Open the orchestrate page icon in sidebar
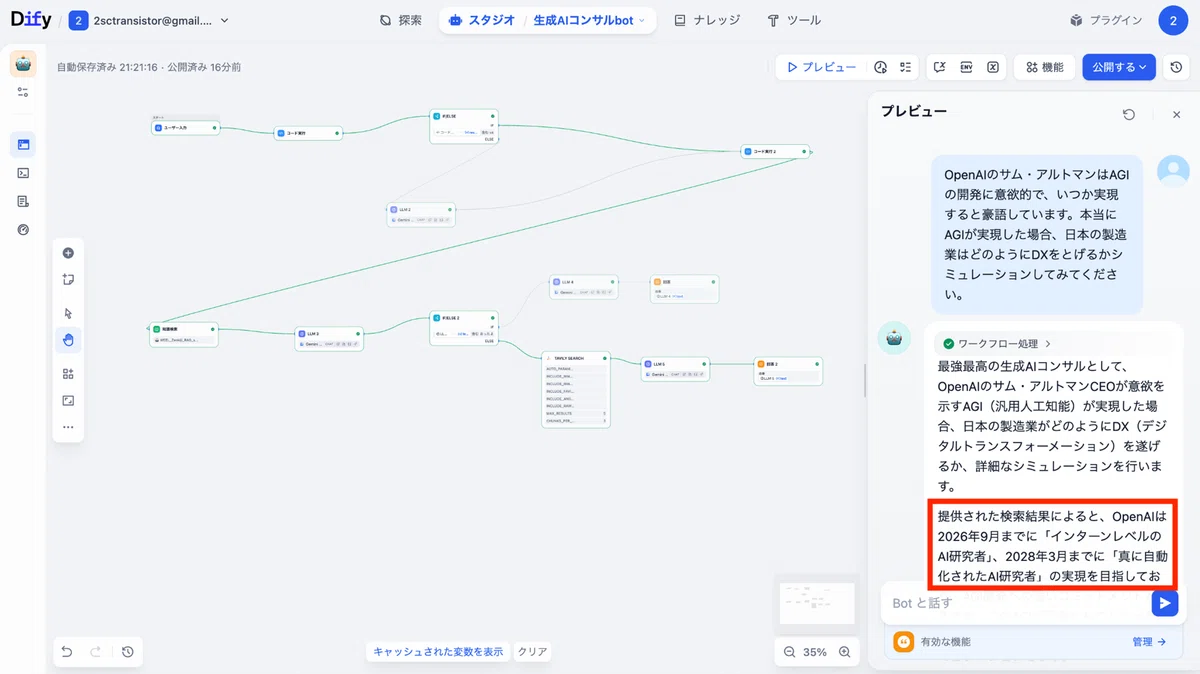 [x=23, y=145]
